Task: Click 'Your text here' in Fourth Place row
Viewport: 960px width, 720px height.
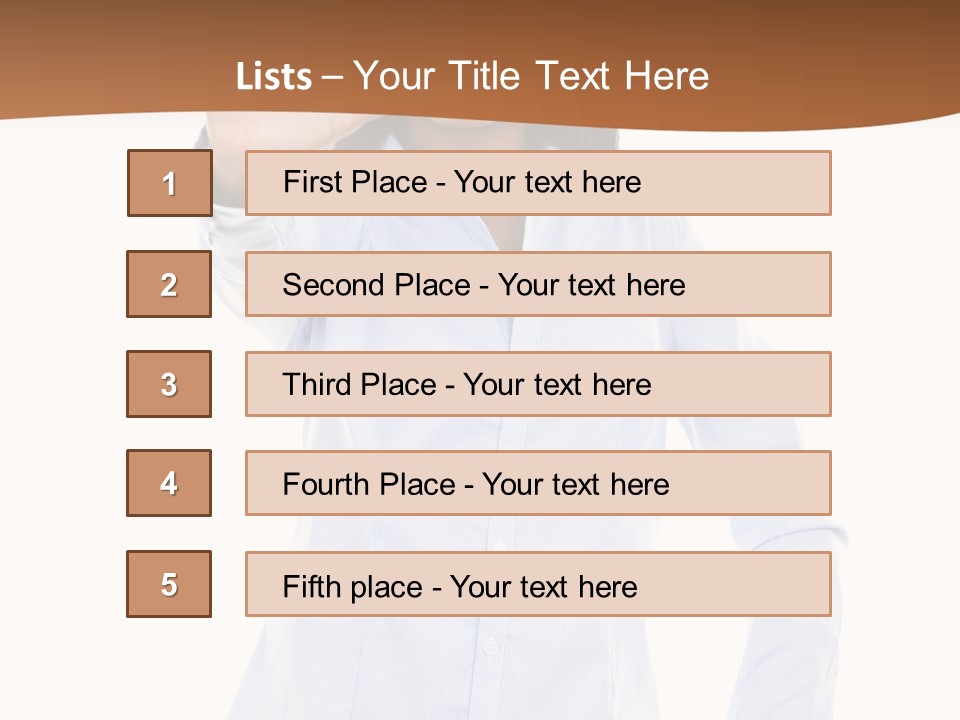Action: pyautogui.click(x=575, y=485)
